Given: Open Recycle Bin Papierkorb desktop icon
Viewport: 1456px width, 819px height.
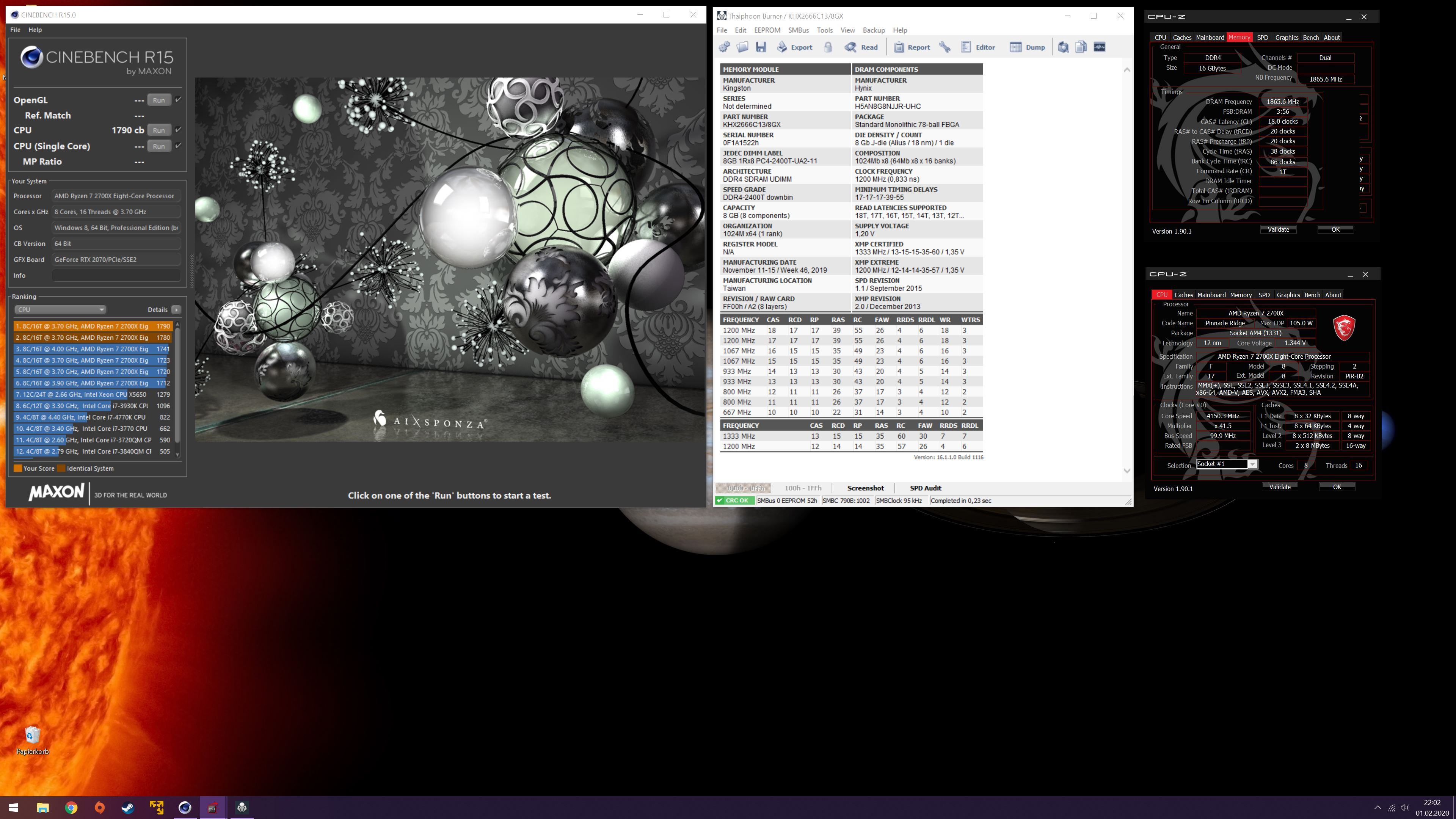Looking at the screenshot, I should point(33,741).
